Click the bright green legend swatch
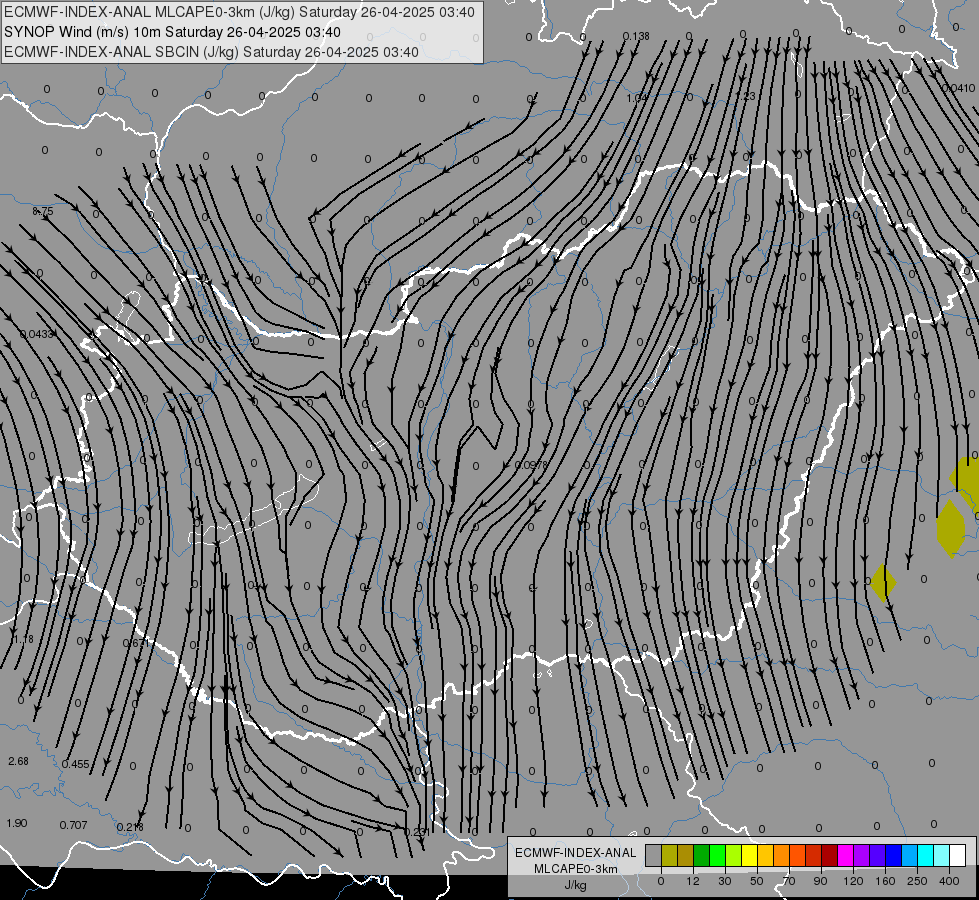This screenshot has width=979, height=900. pos(717,855)
